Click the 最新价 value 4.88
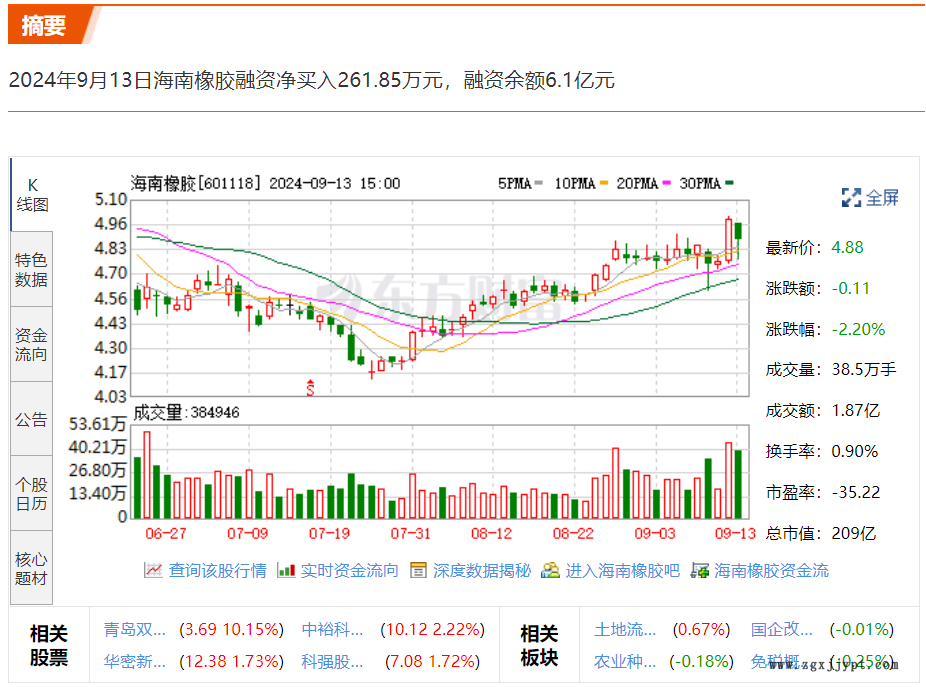 tap(847, 248)
